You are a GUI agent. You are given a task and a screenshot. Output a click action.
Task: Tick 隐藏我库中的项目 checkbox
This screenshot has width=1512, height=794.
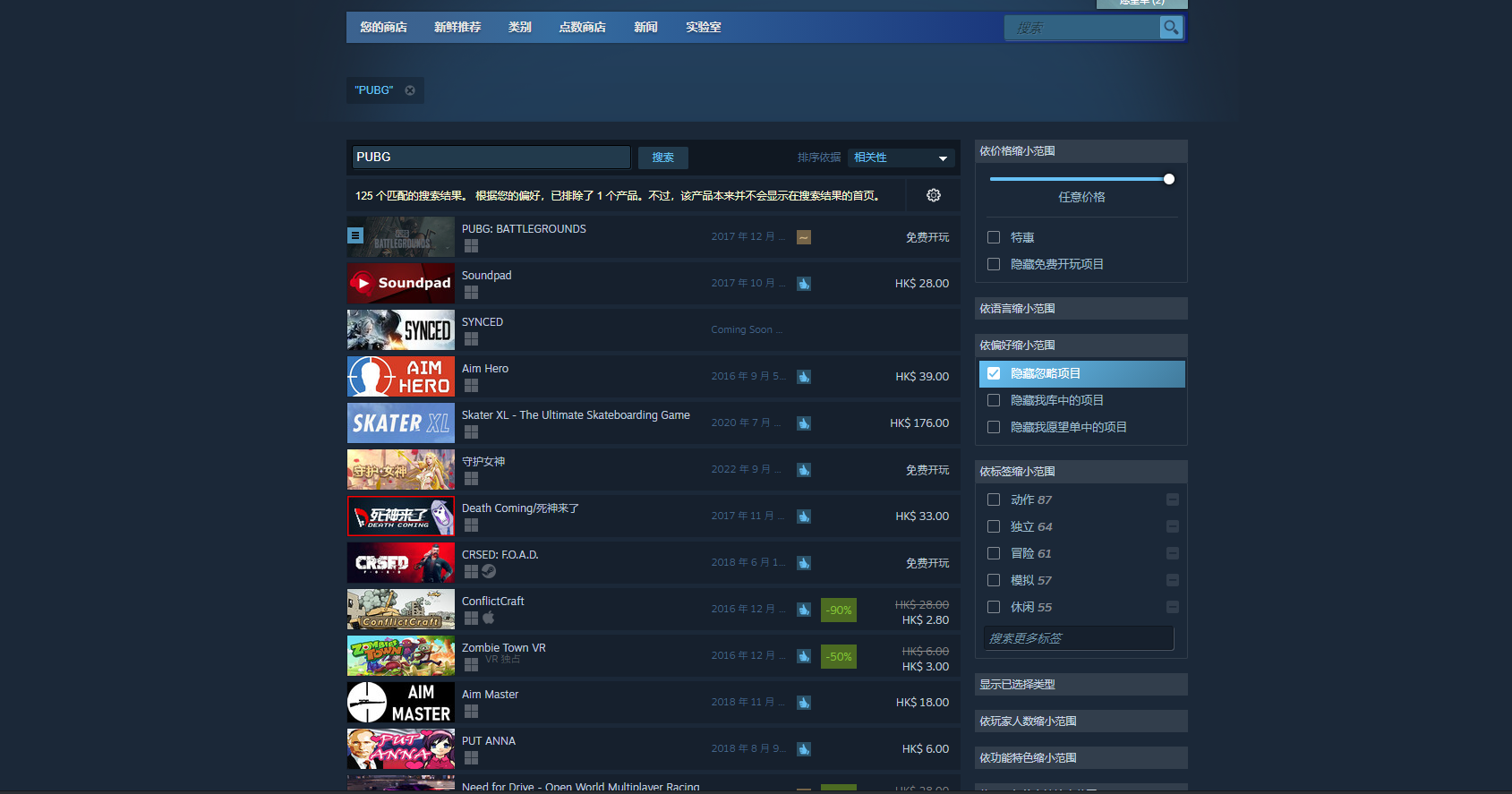point(994,400)
